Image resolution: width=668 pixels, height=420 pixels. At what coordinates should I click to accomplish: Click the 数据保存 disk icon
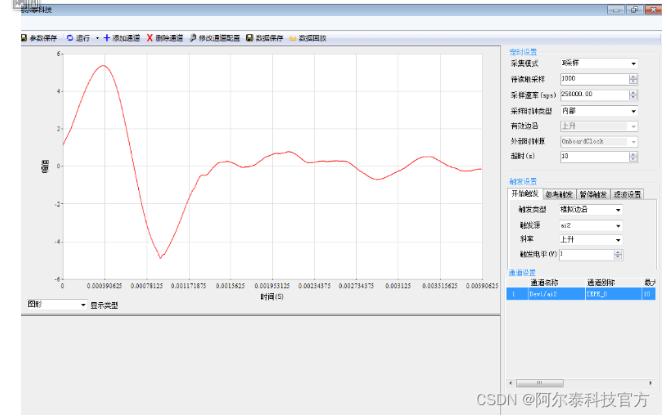coord(250,38)
